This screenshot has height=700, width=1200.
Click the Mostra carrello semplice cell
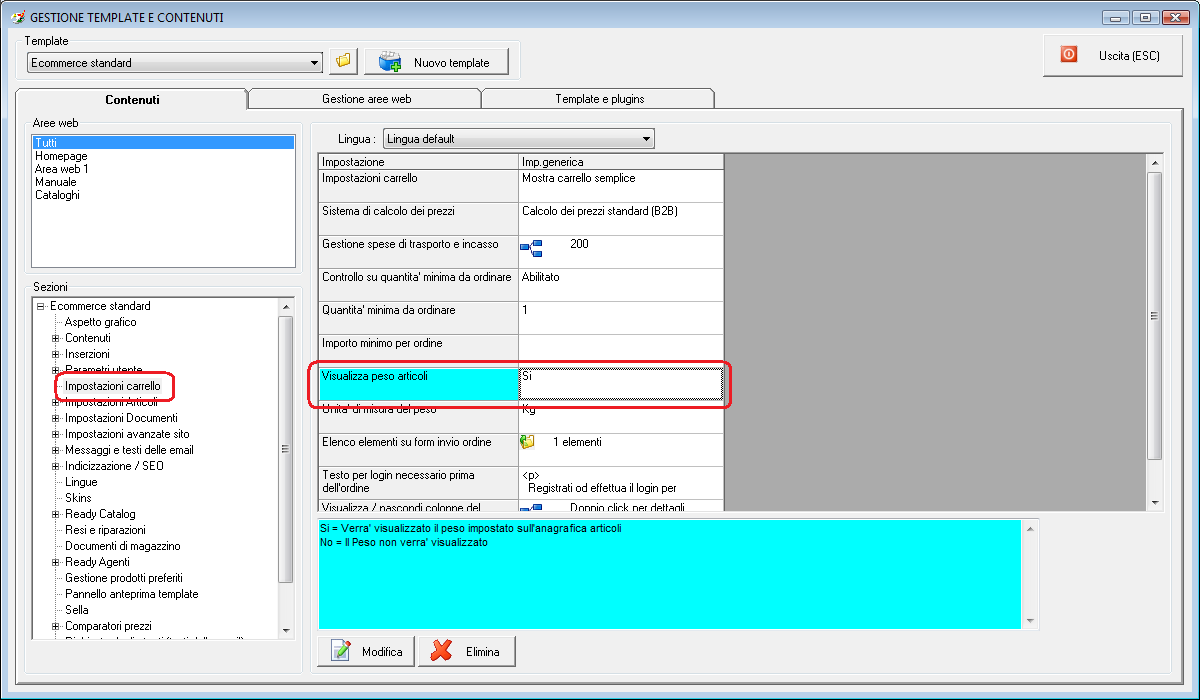pyautogui.click(x=621, y=186)
